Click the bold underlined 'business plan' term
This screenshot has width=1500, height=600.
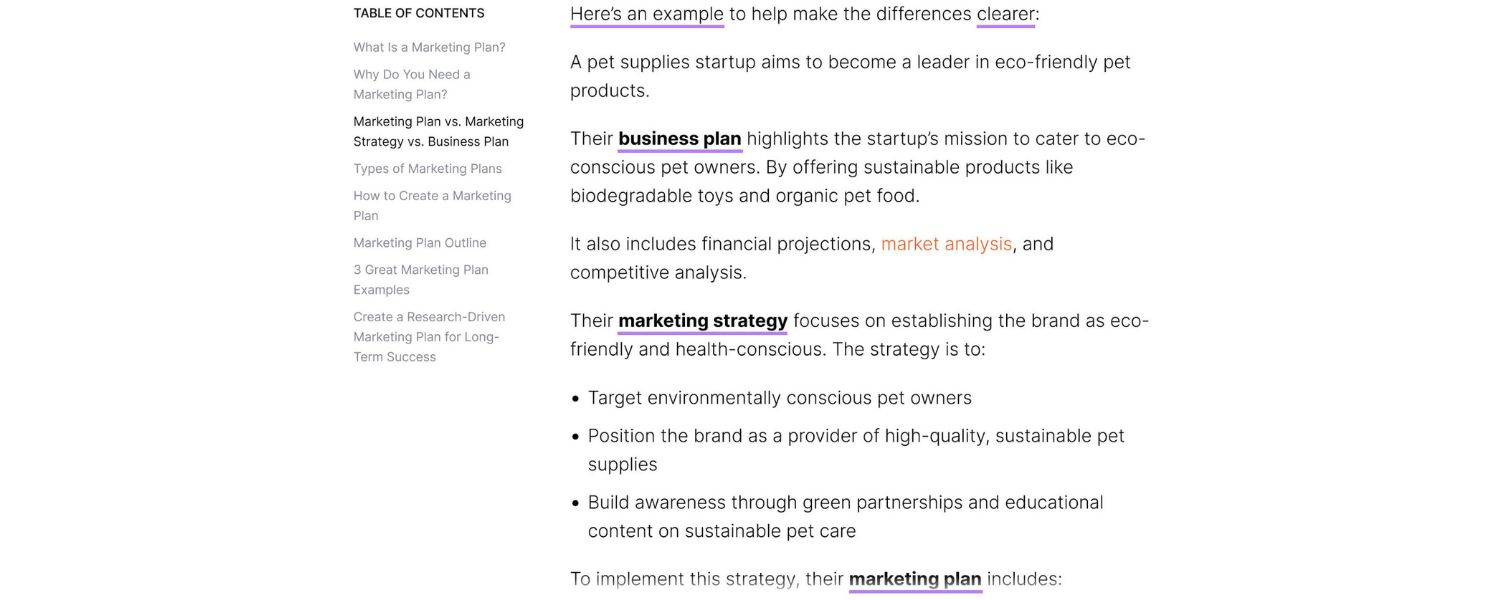pyautogui.click(x=679, y=138)
